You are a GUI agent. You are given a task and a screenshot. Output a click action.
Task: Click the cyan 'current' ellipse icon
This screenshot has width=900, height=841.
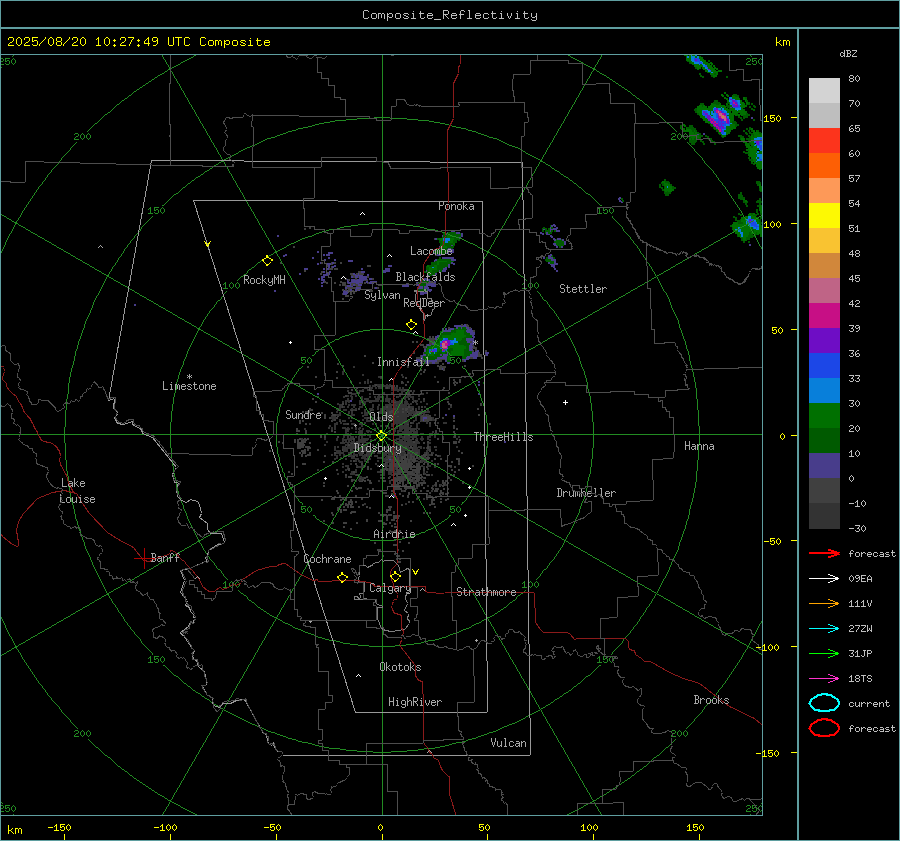click(x=824, y=703)
